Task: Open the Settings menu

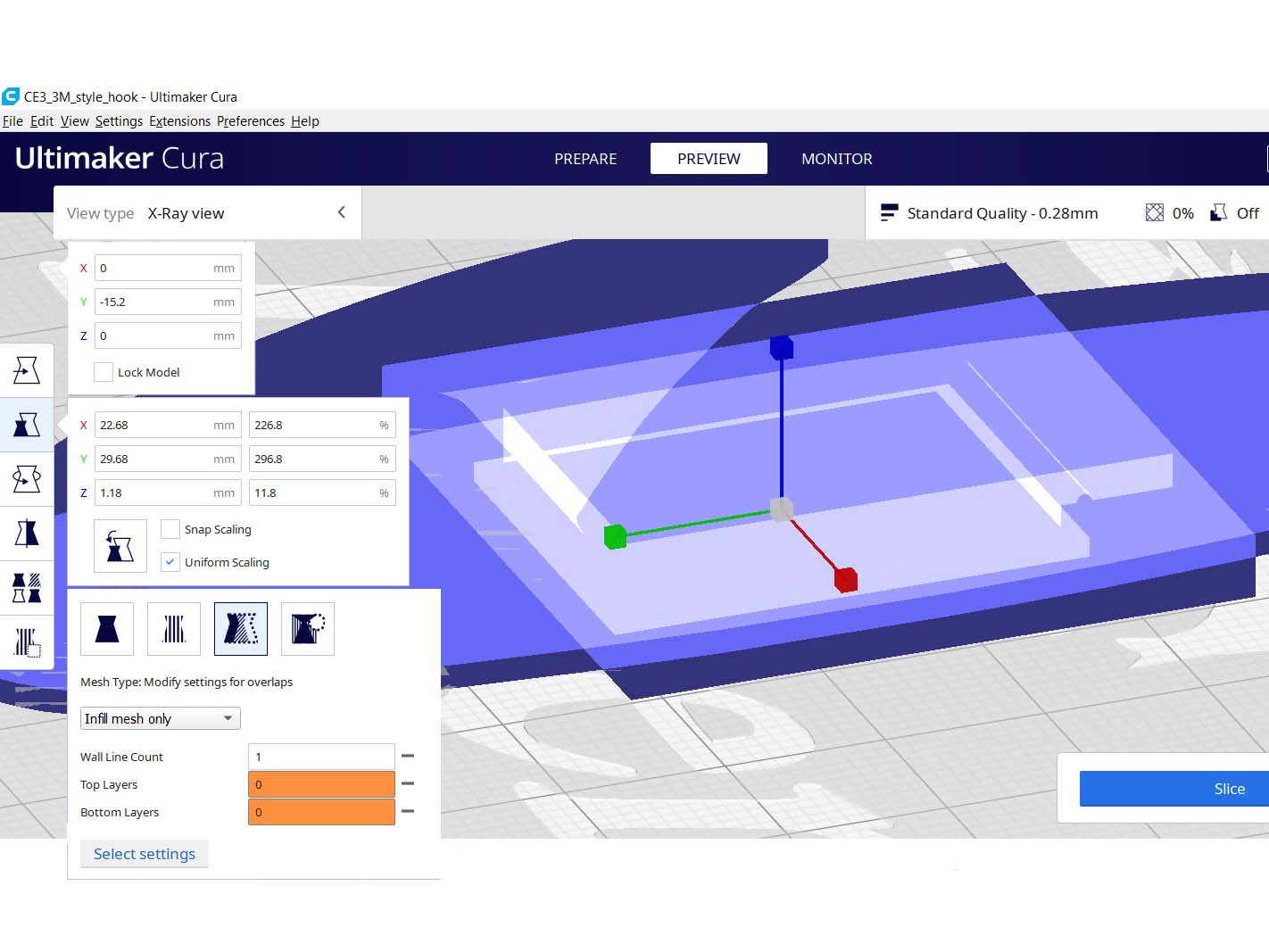Action: coord(119,121)
